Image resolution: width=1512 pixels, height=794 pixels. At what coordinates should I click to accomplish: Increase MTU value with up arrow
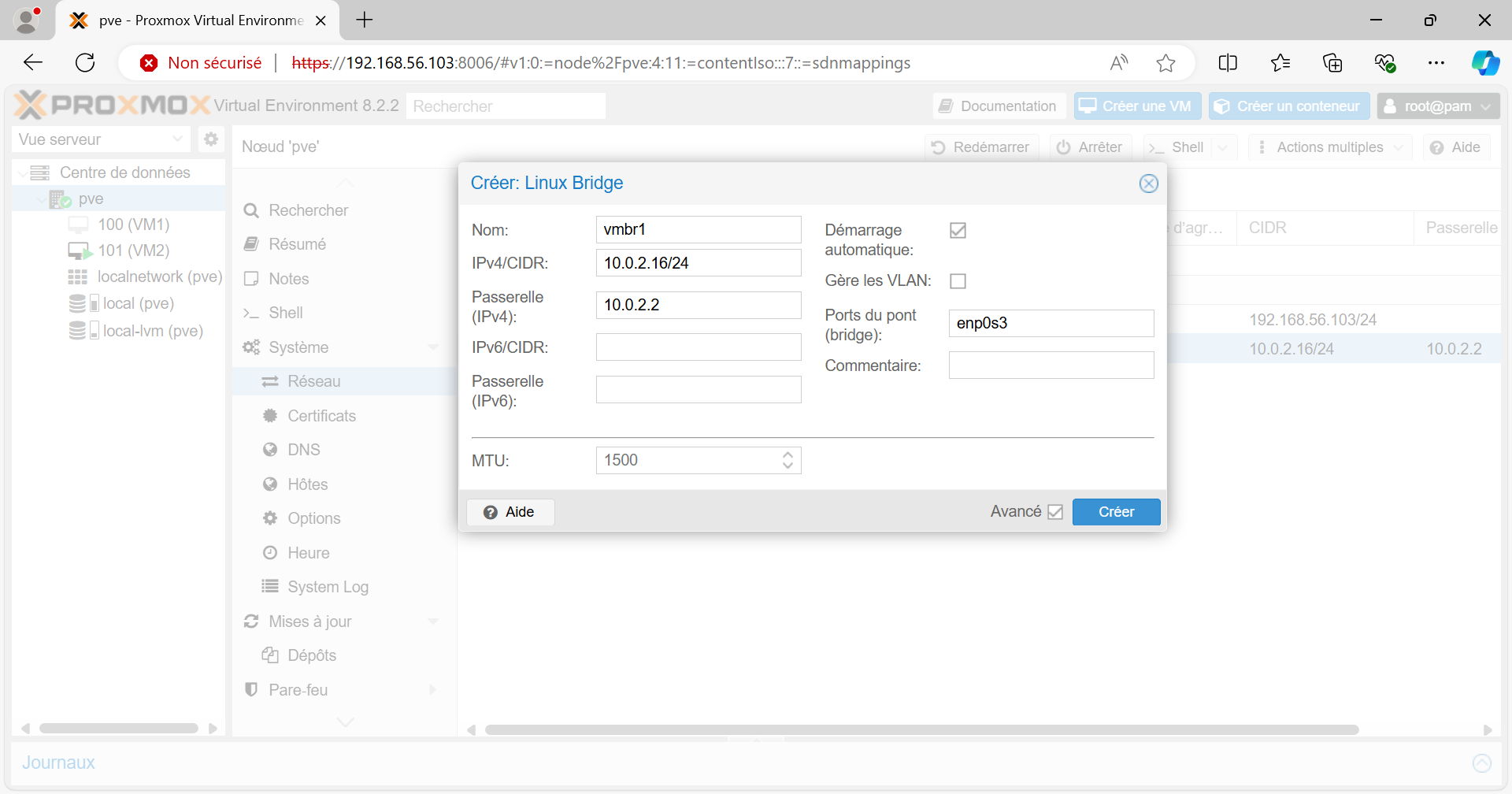(787, 455)
